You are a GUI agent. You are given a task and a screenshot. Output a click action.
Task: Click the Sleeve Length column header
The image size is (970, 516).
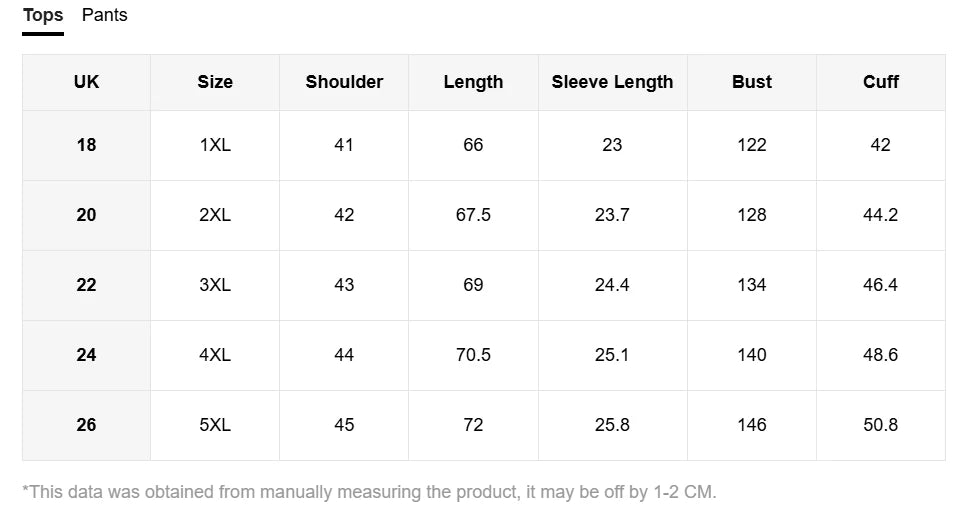pyautogui.click(x=612, y=82)
